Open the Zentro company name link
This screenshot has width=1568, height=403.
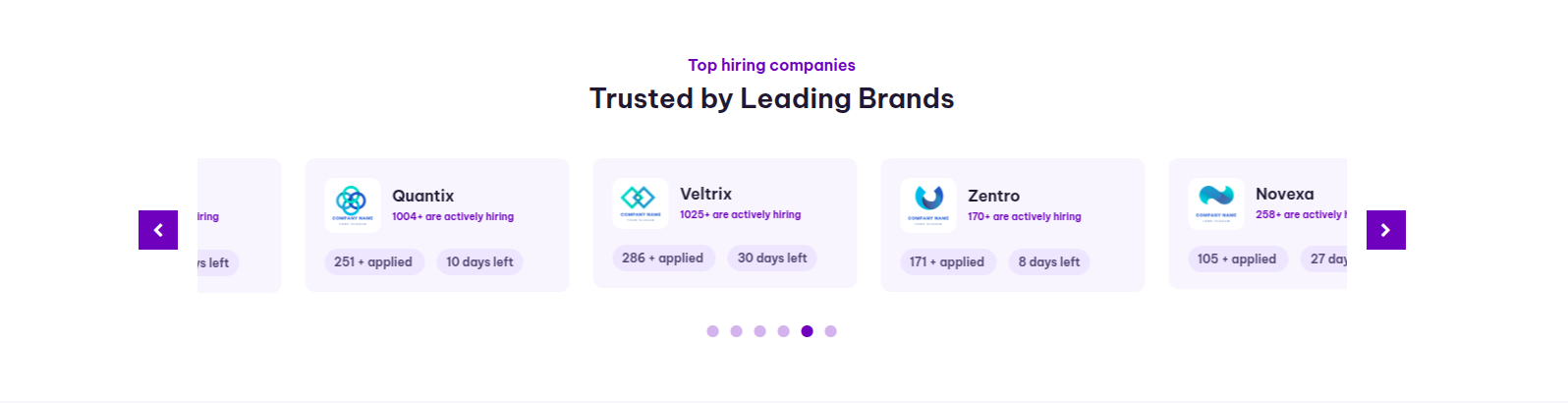pyautogui.click(x=994, y=196)
